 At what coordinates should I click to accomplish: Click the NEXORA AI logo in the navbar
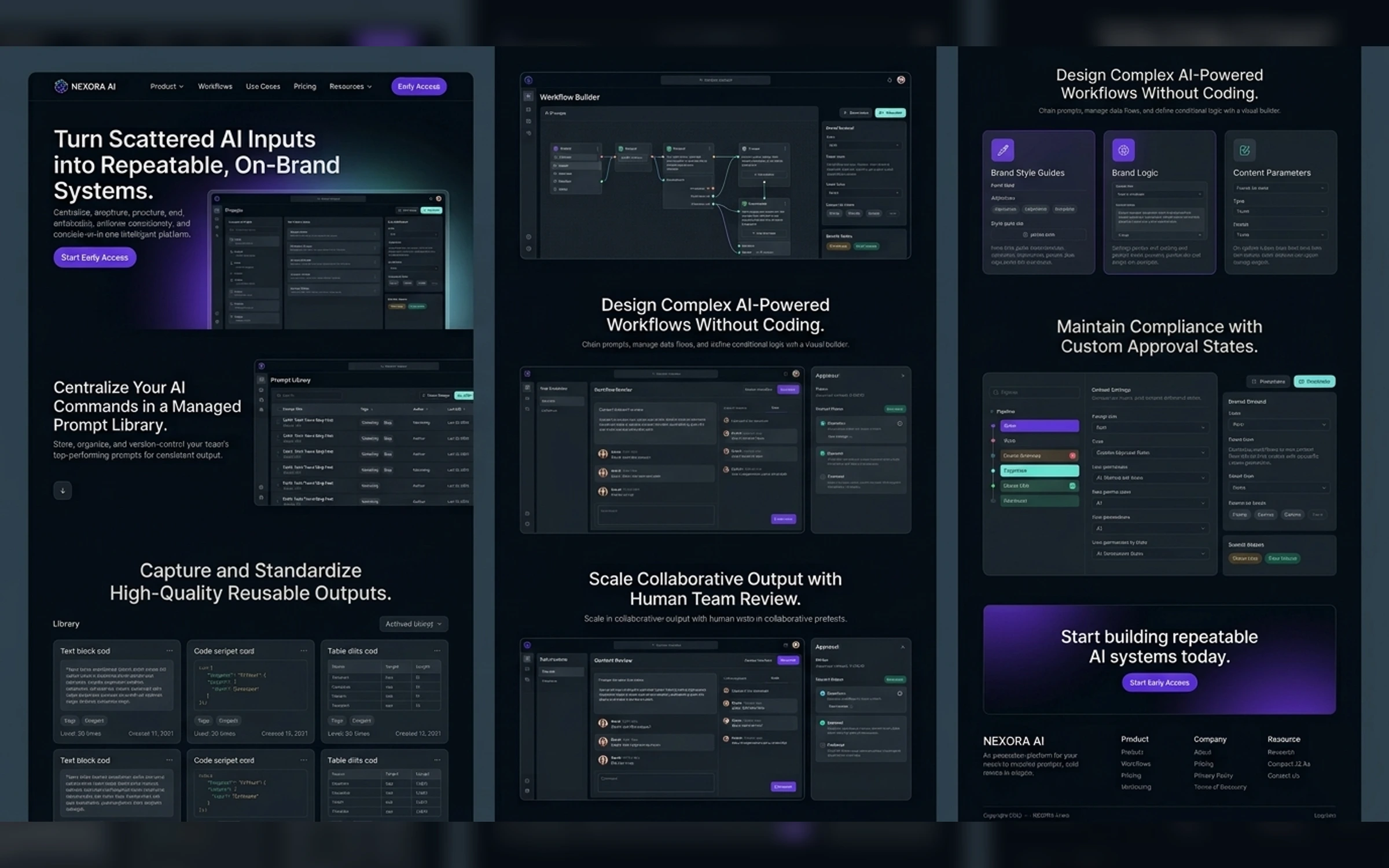pos(85,86)
